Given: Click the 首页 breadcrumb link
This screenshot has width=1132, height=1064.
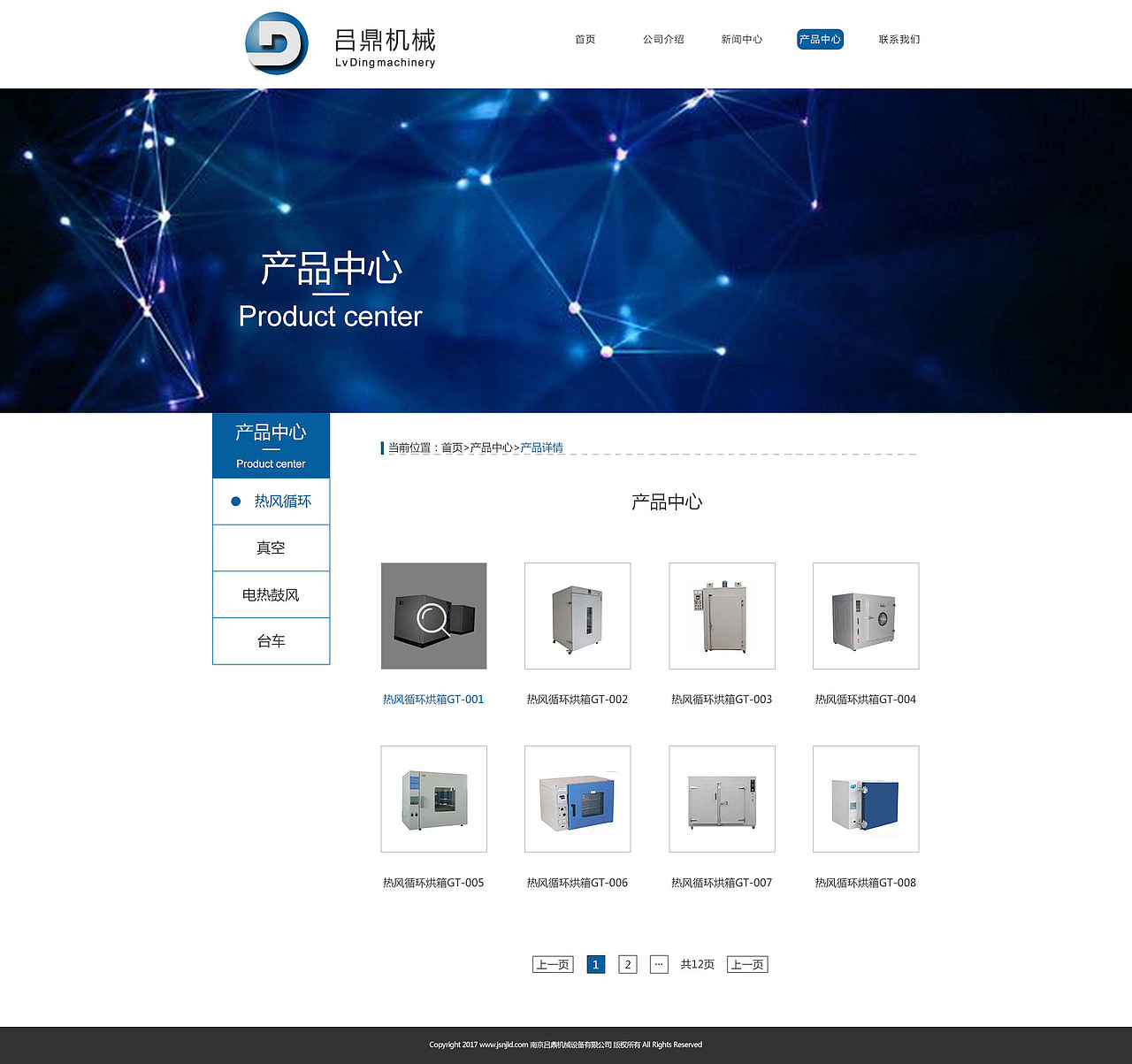Looking at the screenshot, I should click(452, 448).
